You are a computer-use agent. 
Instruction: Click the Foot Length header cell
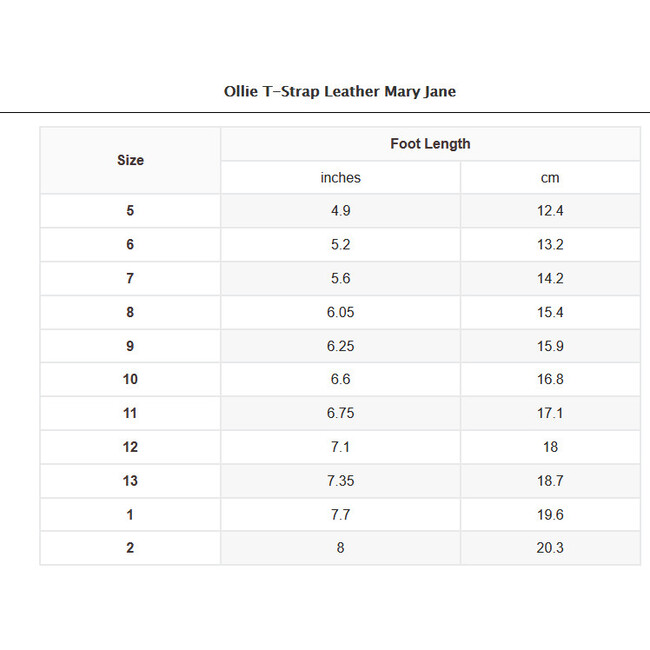click(x=430, y=144)
